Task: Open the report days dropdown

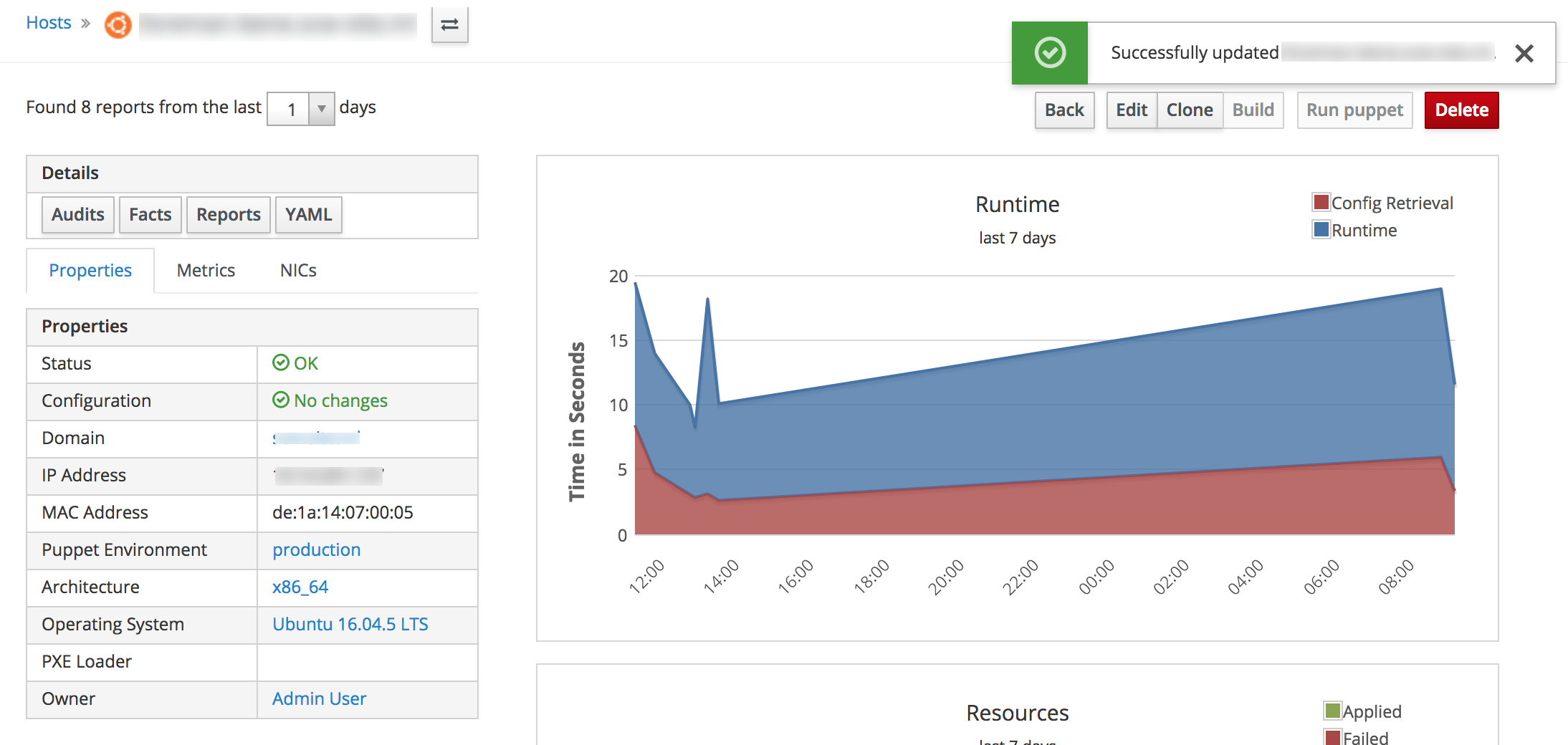Action: 321,109
